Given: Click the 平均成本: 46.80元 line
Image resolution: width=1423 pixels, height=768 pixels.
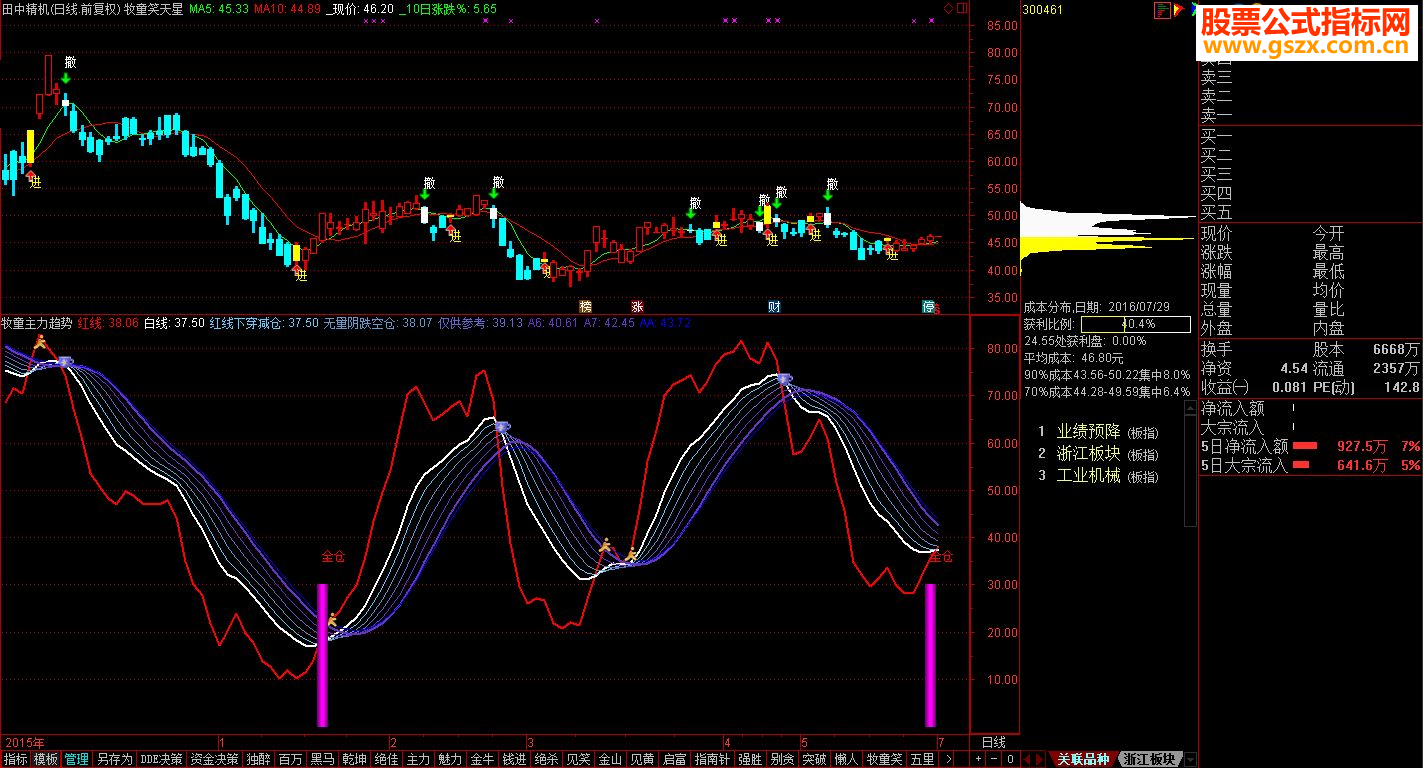Looking at the screenshot, I should pyautogui.click(x=1074, y=358).
